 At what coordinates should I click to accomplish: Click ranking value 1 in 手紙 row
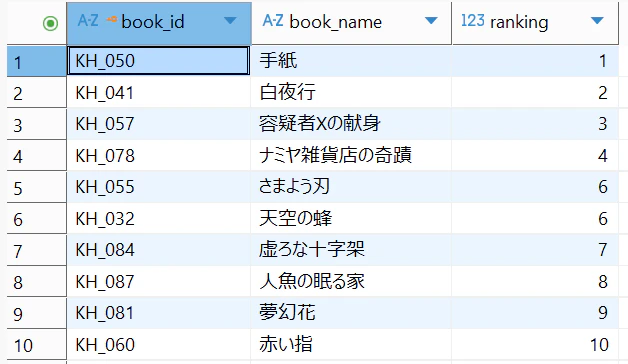pos(603,61)
